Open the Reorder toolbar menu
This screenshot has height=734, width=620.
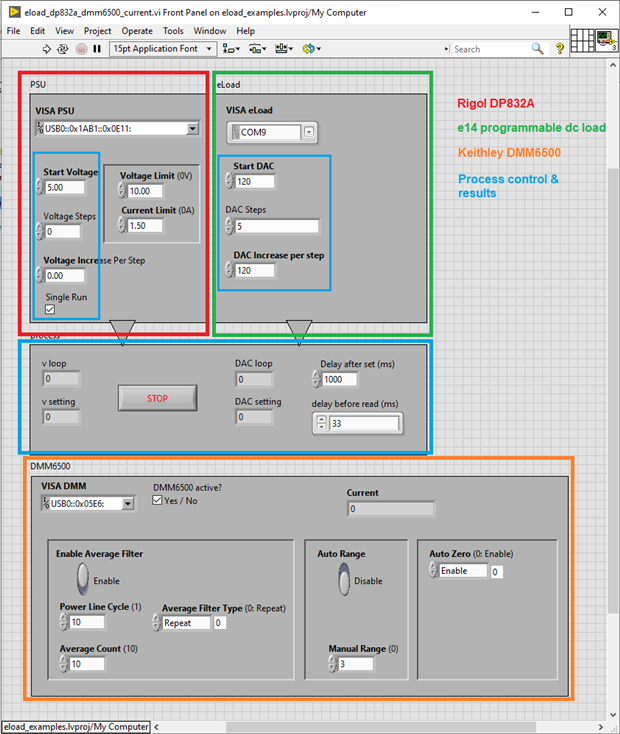pos(311,49)
